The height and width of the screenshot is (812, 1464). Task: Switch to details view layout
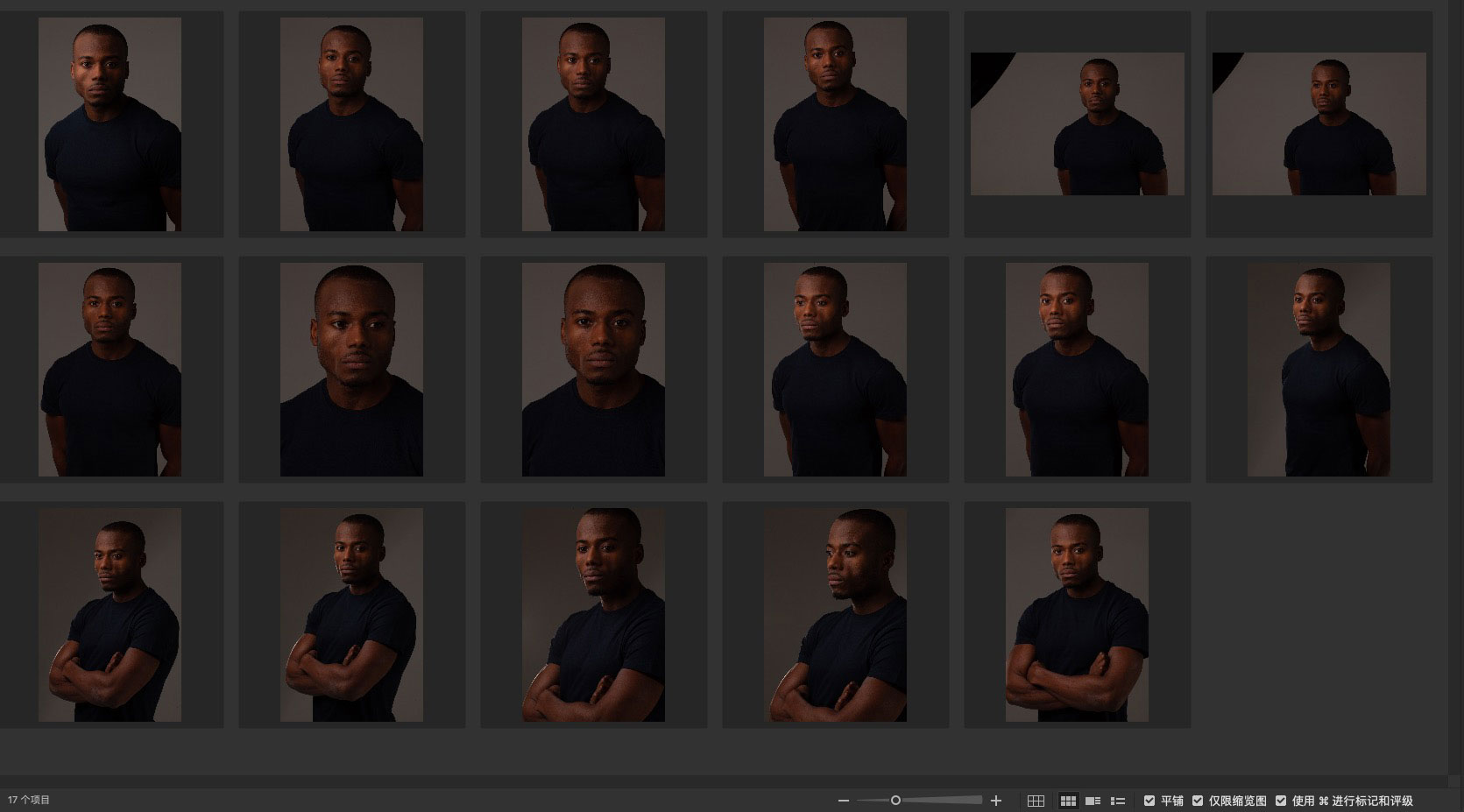tap(1093, 801)
